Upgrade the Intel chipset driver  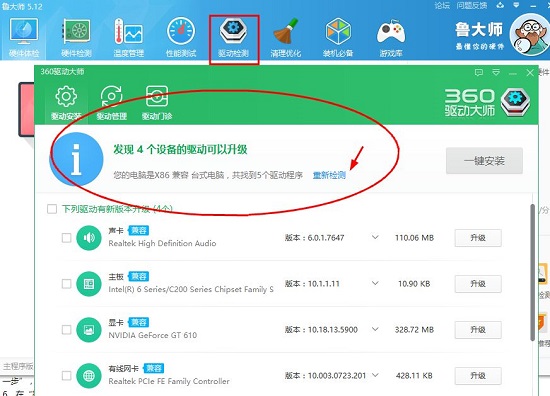(478, 284)
